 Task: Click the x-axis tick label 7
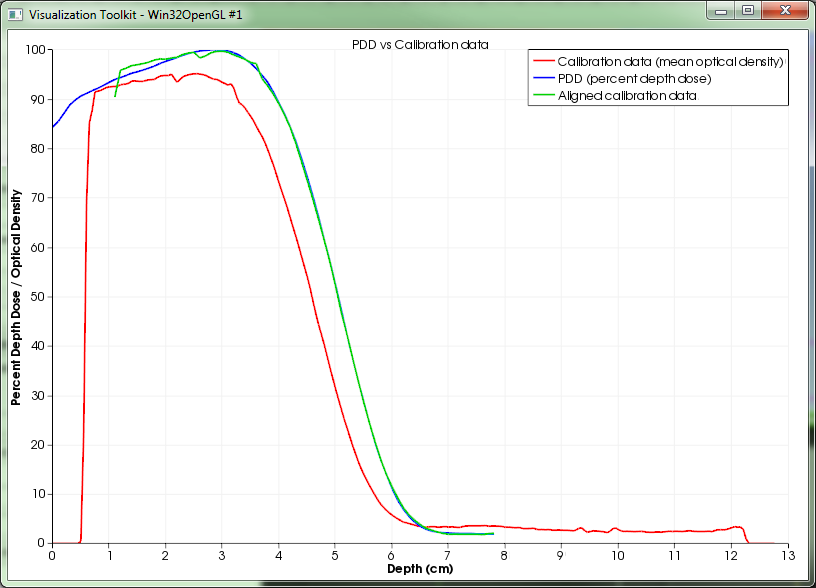(x=448, y=555)
